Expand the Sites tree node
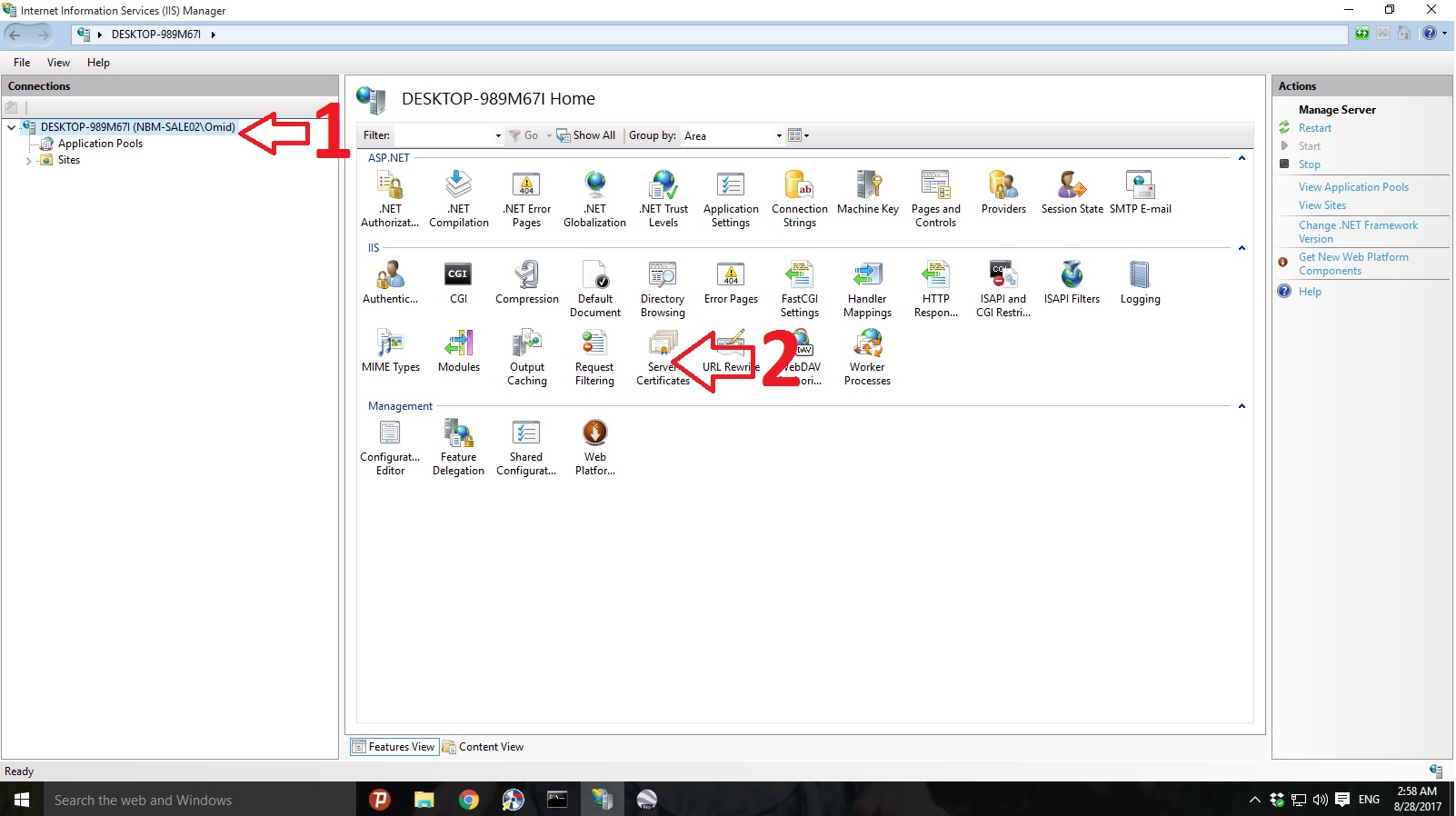Image resolution: width=1456 pixels, height=816 pixels. click(28, 161)
